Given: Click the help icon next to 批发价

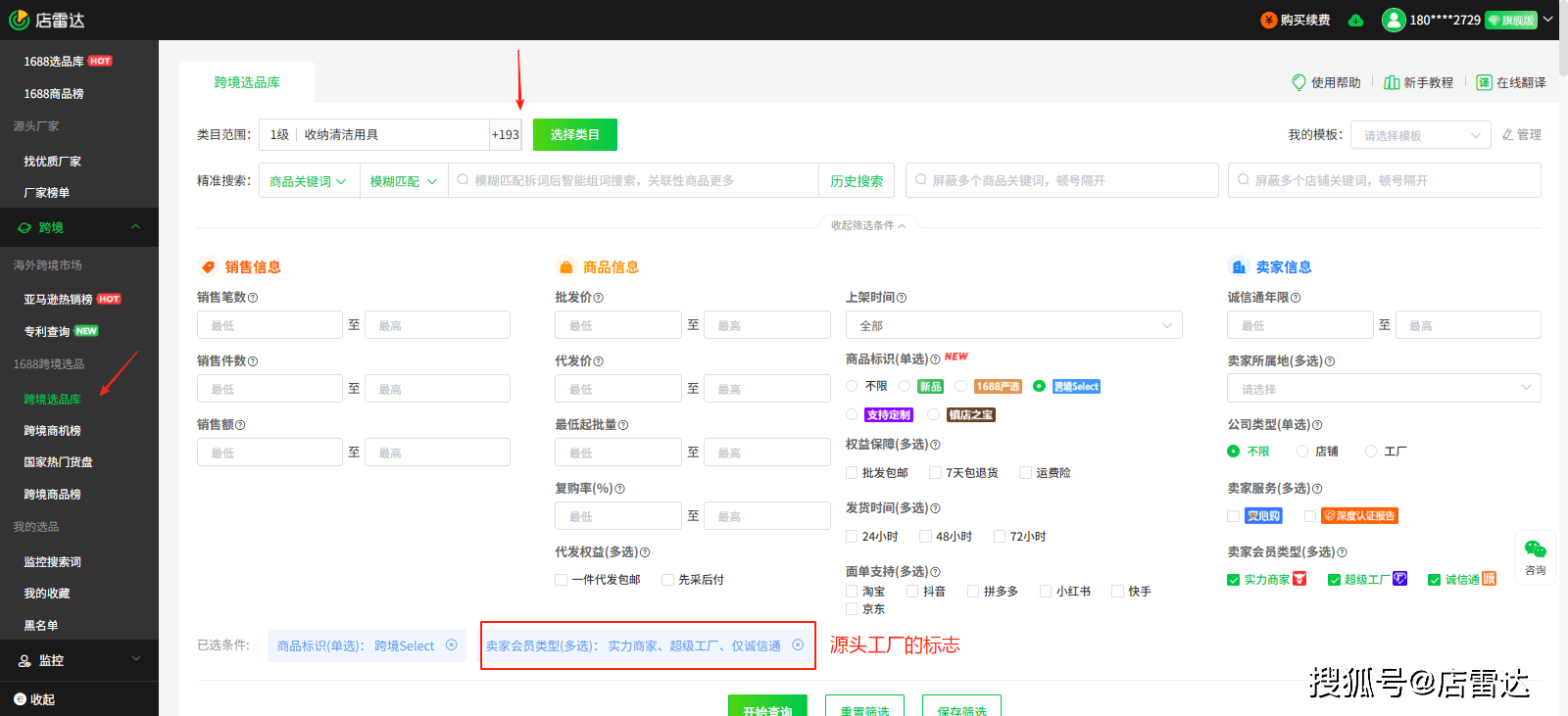Looking at the screenshot, I should [x=598, y=298].
